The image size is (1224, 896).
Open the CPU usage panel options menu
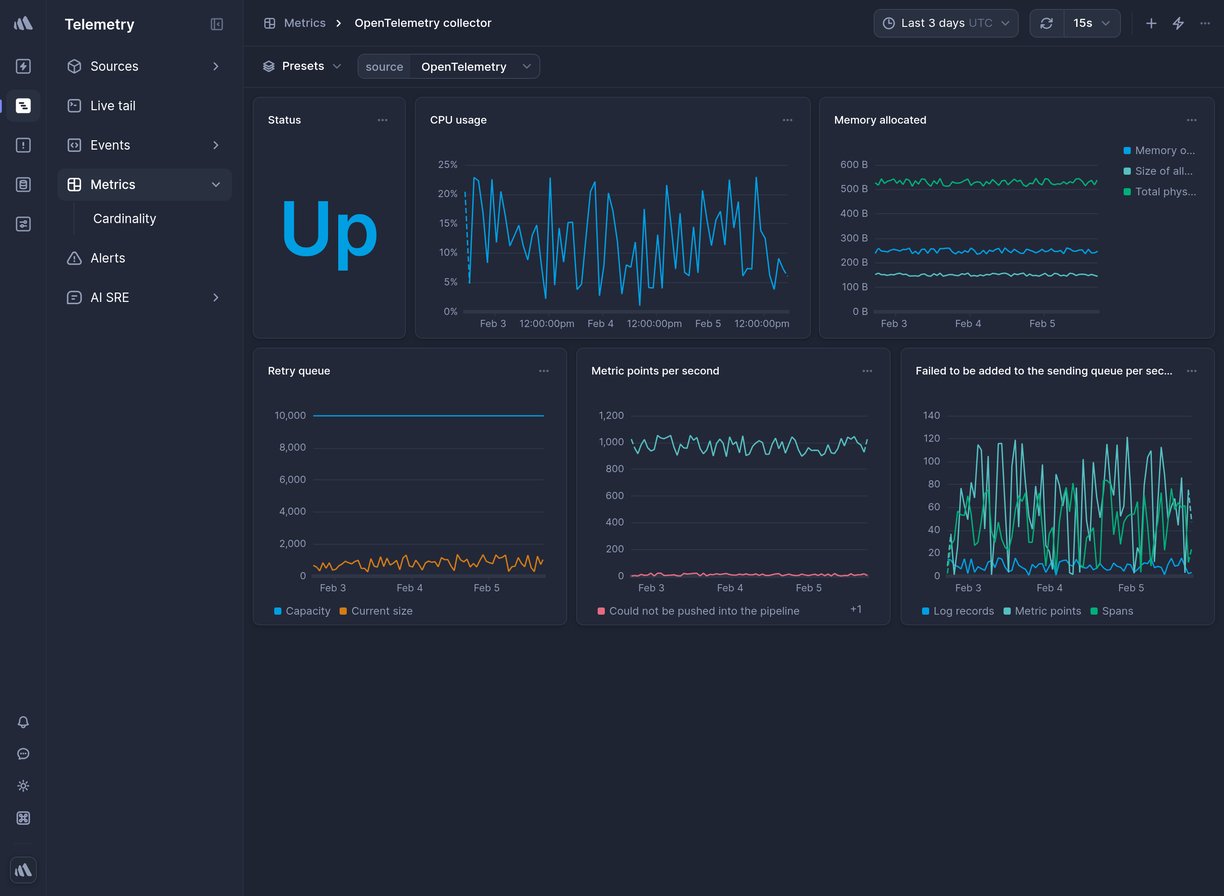click(x=788, y=119)
